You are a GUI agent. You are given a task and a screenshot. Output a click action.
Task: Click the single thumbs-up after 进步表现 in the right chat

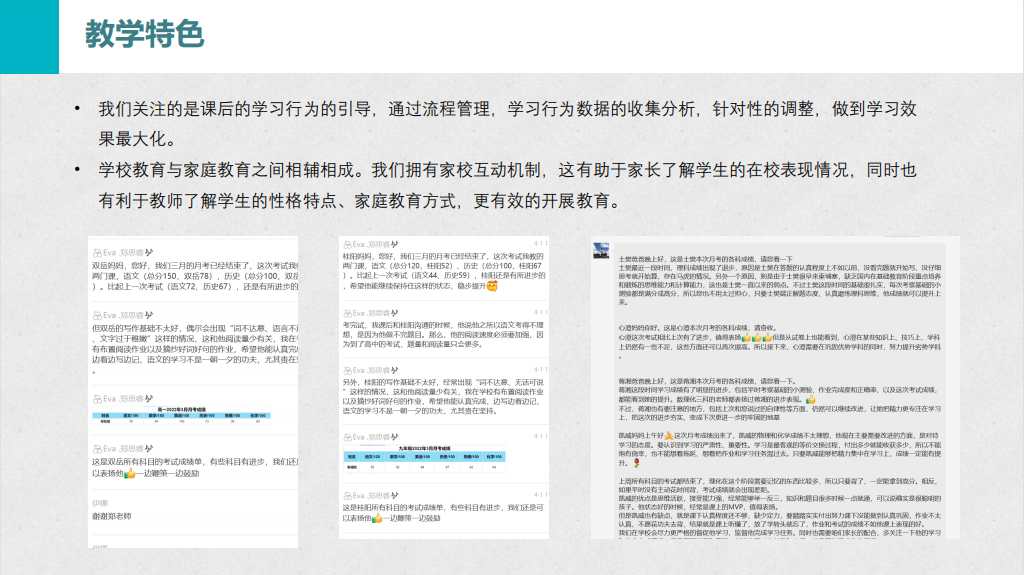click(811, 399)
